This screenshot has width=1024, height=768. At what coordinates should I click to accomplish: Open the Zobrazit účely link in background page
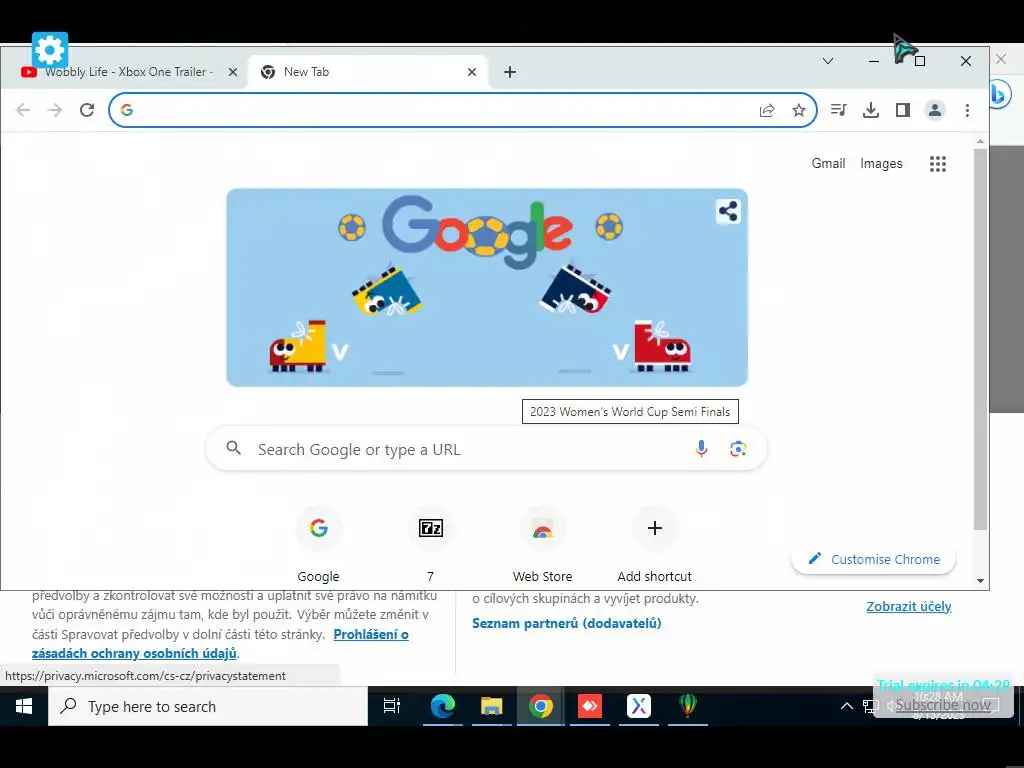[x=908, y=606]
